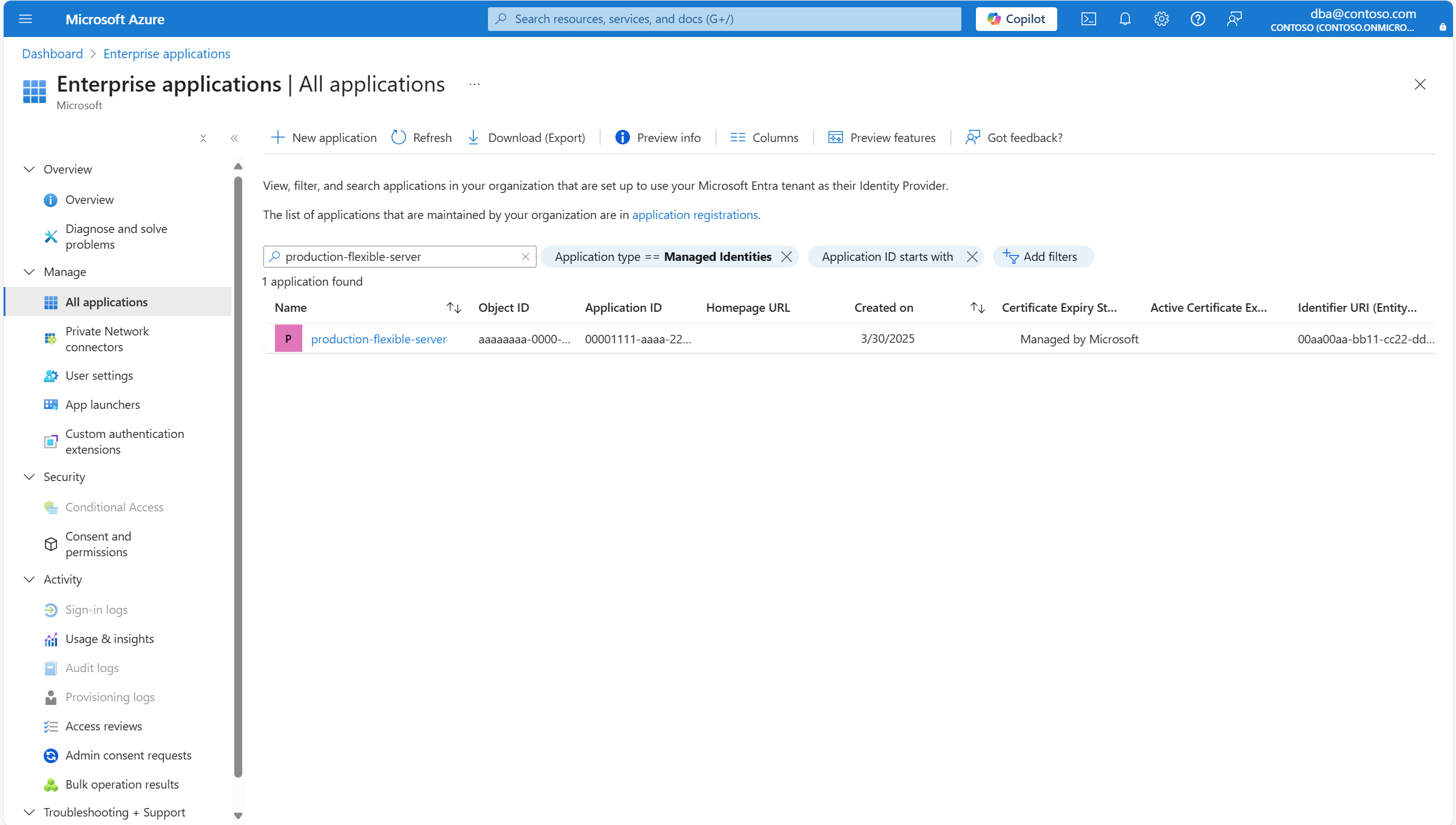Remove the Managed Identities filter

pos(787,257)
